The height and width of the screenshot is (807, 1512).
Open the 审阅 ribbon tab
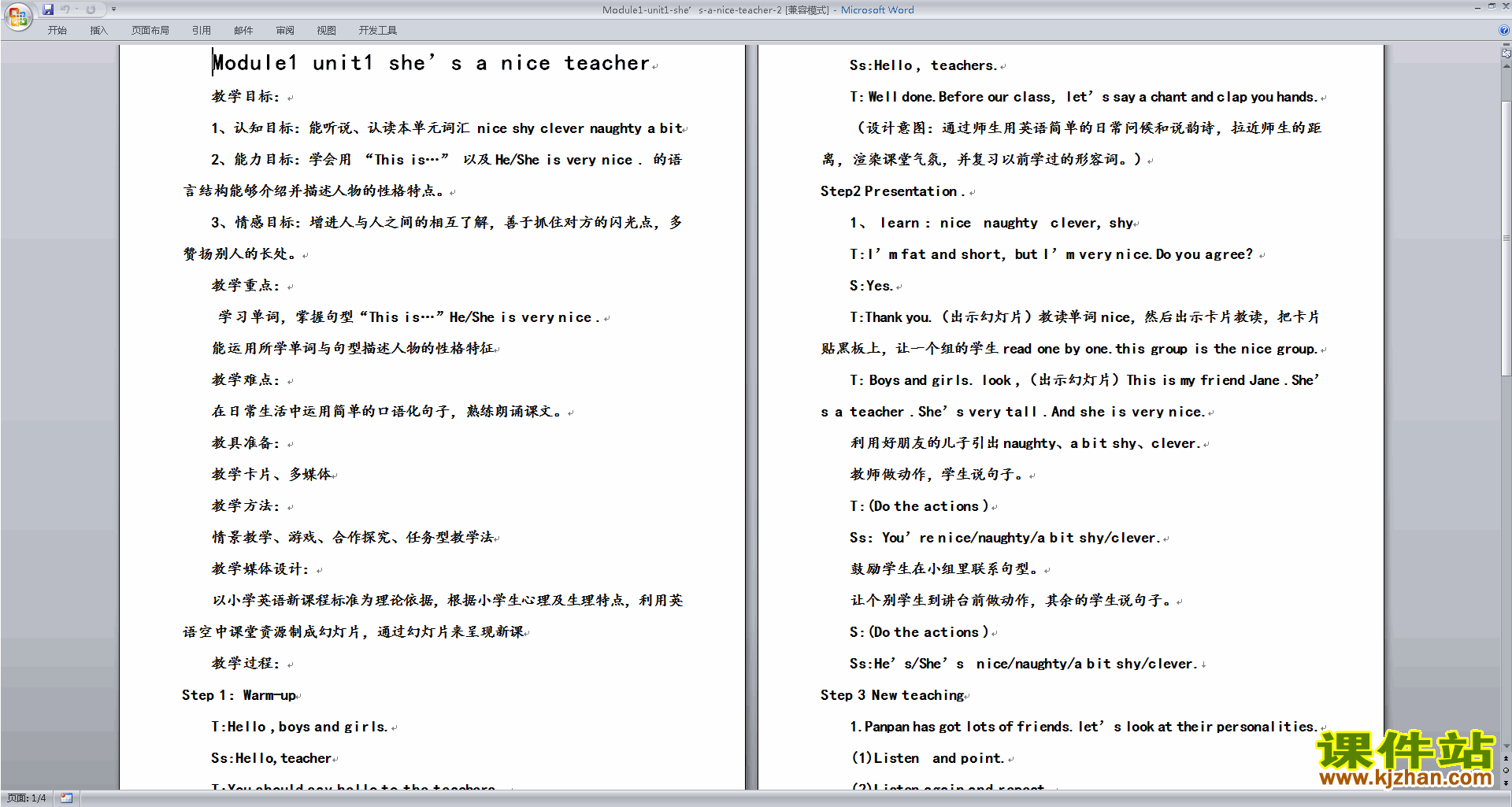pyautogui.click(x=285, y=30)
